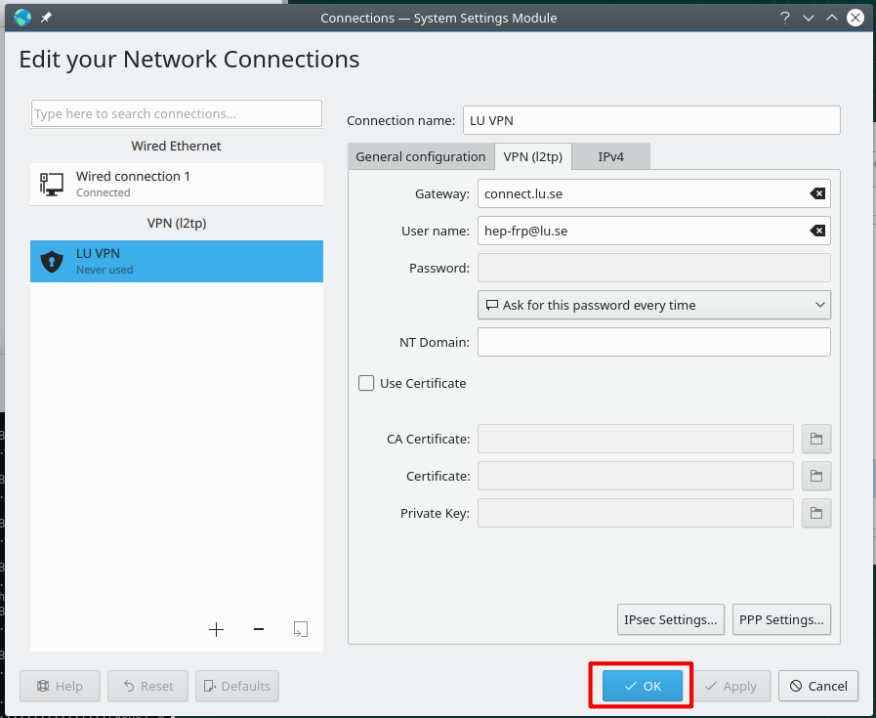The width and height of the screenshot is (876, 718).
Task: Minimize the window with down chevron
Action: [x=808, y=18]
